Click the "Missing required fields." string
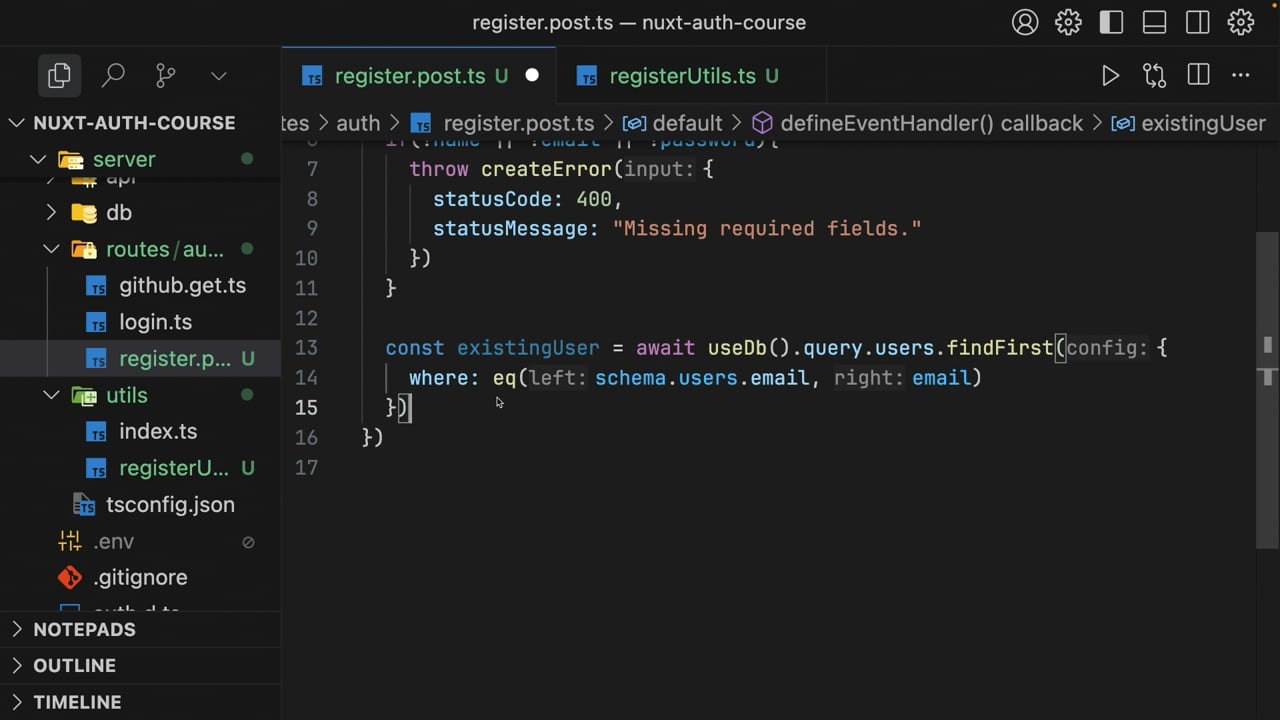Screen dimensions: 1280x720 pyautogui.click(x=767, y=228)
